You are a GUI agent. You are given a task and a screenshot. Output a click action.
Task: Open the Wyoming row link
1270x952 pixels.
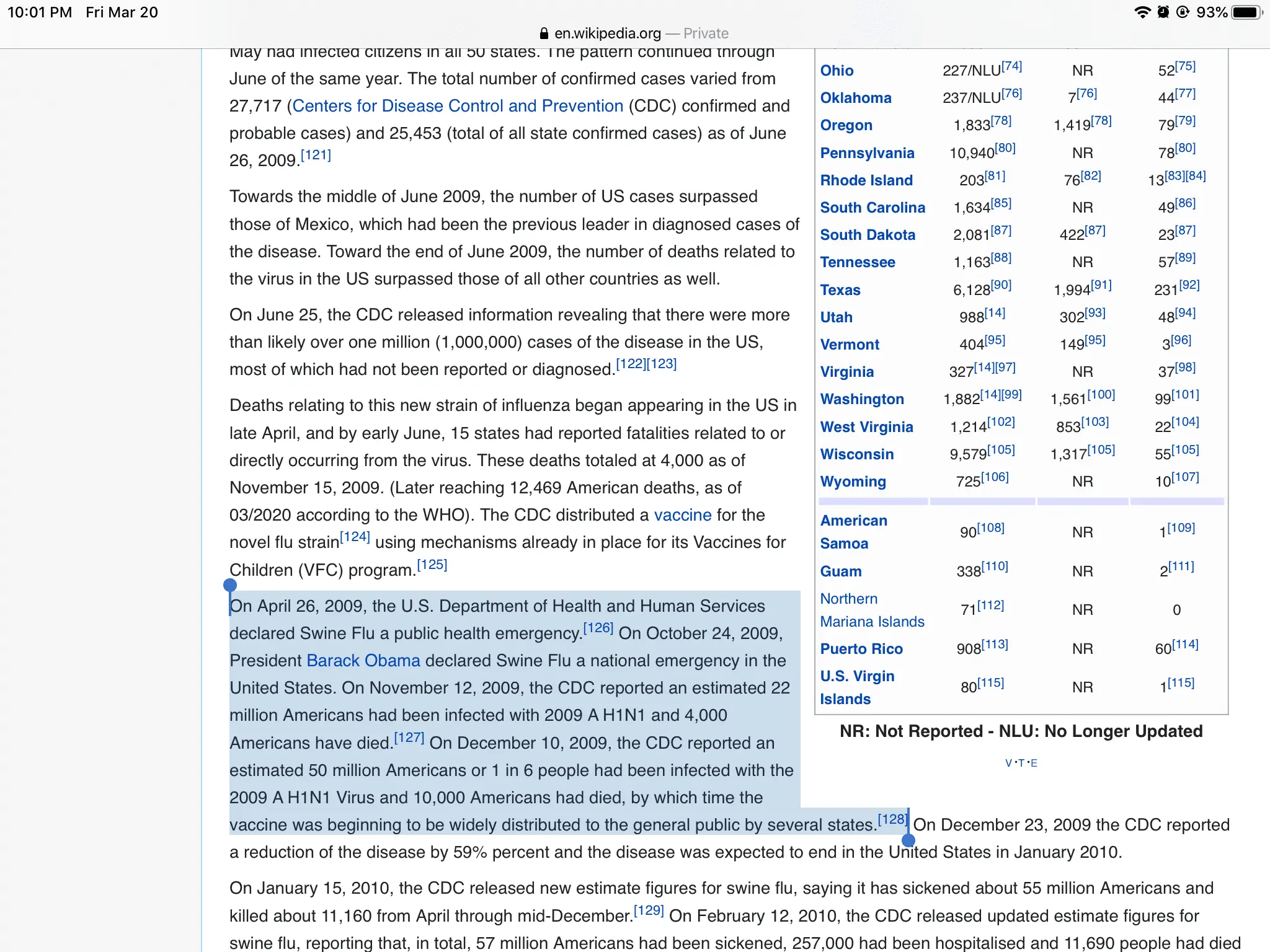pos(853,482)
